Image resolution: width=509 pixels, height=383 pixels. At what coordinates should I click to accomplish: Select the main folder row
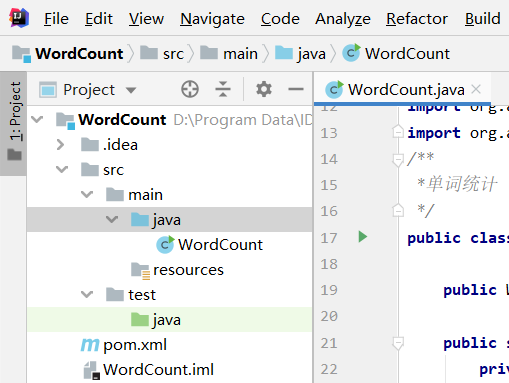(x=169, y=195)
